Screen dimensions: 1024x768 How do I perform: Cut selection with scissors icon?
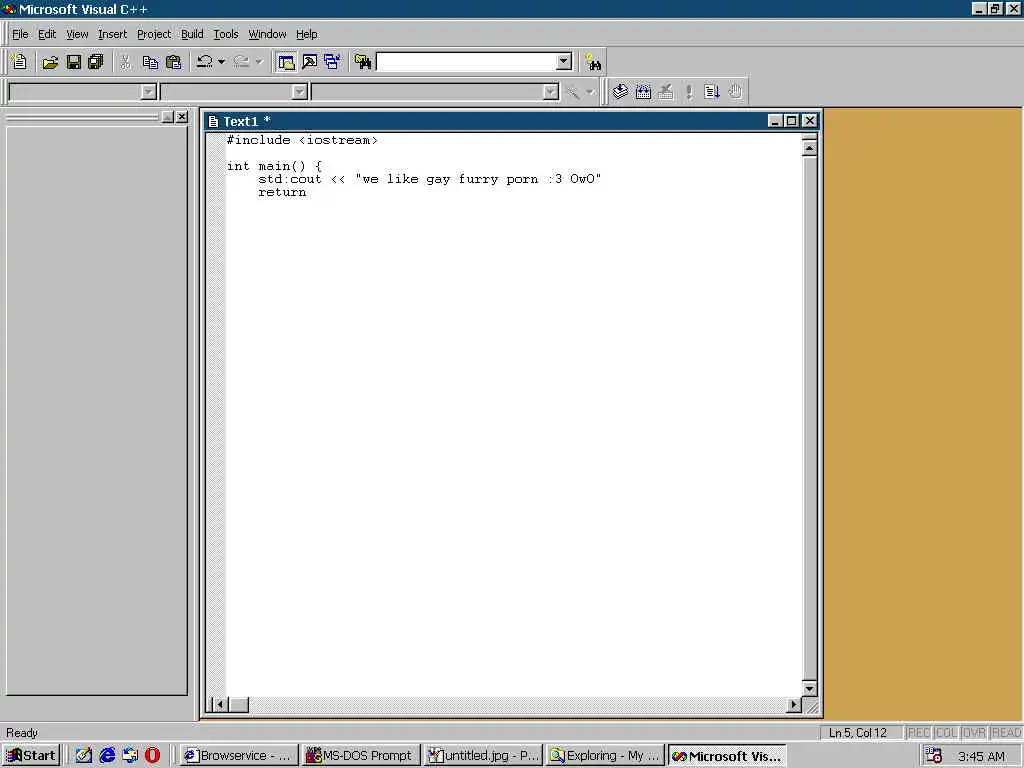click(x=125, y=62)
